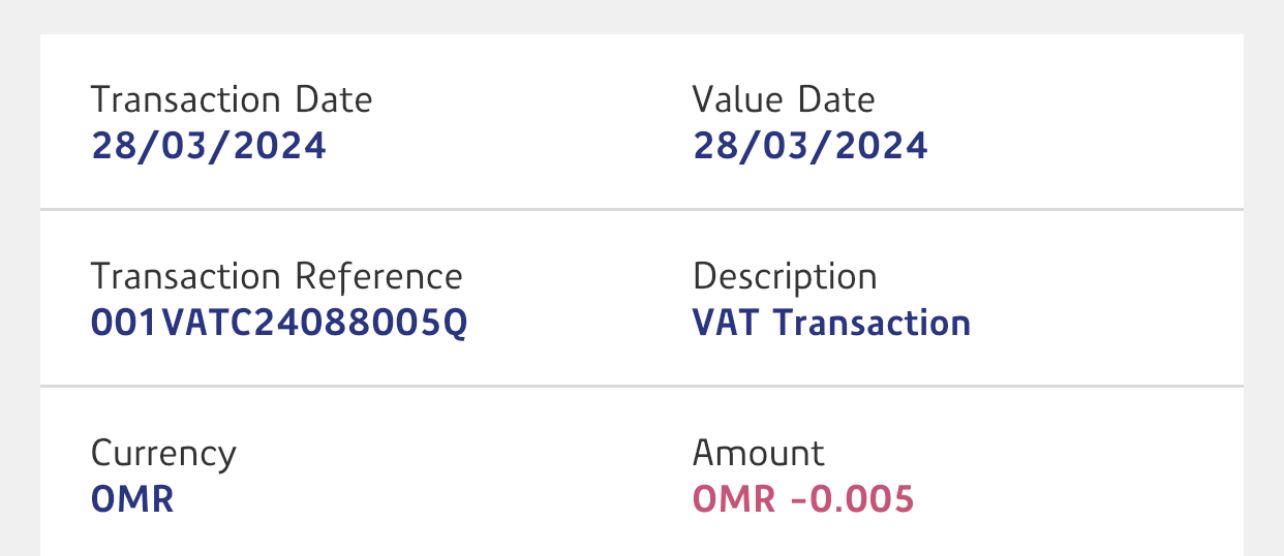Click divider line below the reference row
The image size is (1284, 556).
(641, 386)
